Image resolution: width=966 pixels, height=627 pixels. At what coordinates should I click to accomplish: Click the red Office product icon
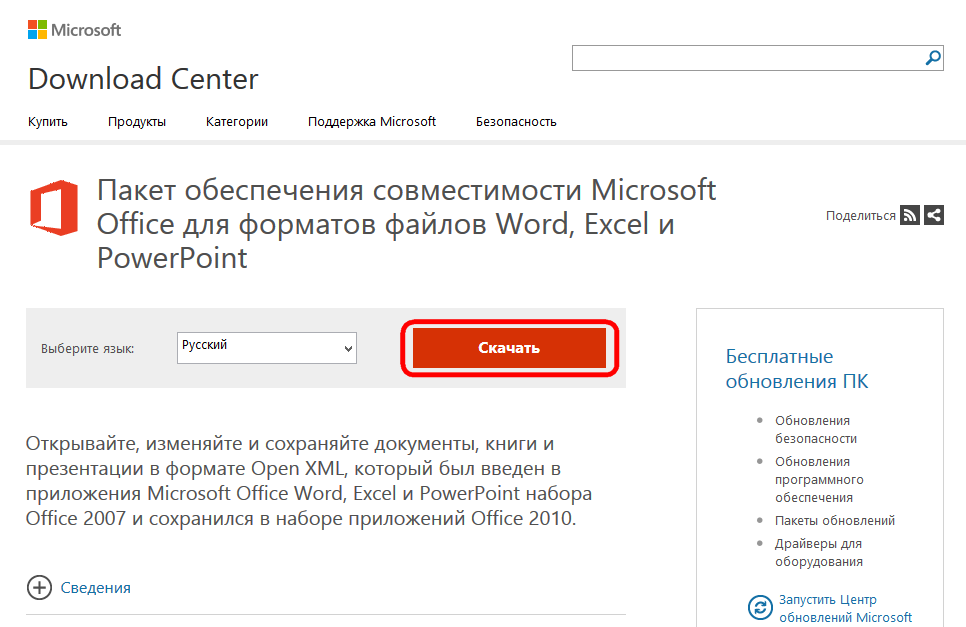(54, 207)
